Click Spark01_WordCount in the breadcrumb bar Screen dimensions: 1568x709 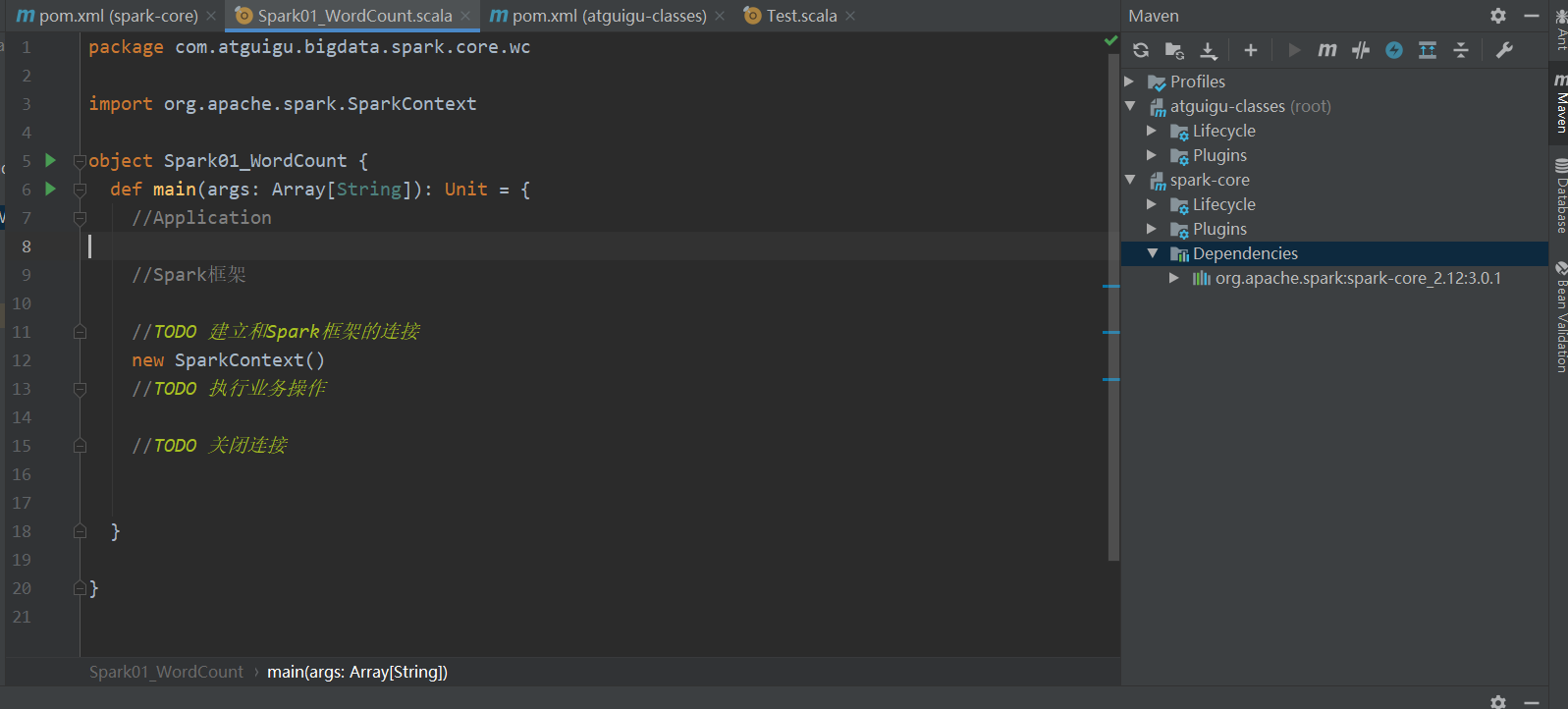[166, 672]
